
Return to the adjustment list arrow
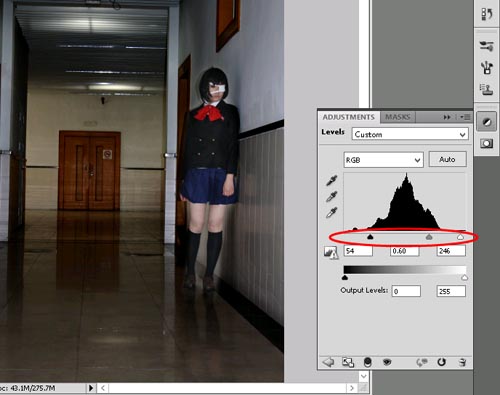tap(328, 362)
